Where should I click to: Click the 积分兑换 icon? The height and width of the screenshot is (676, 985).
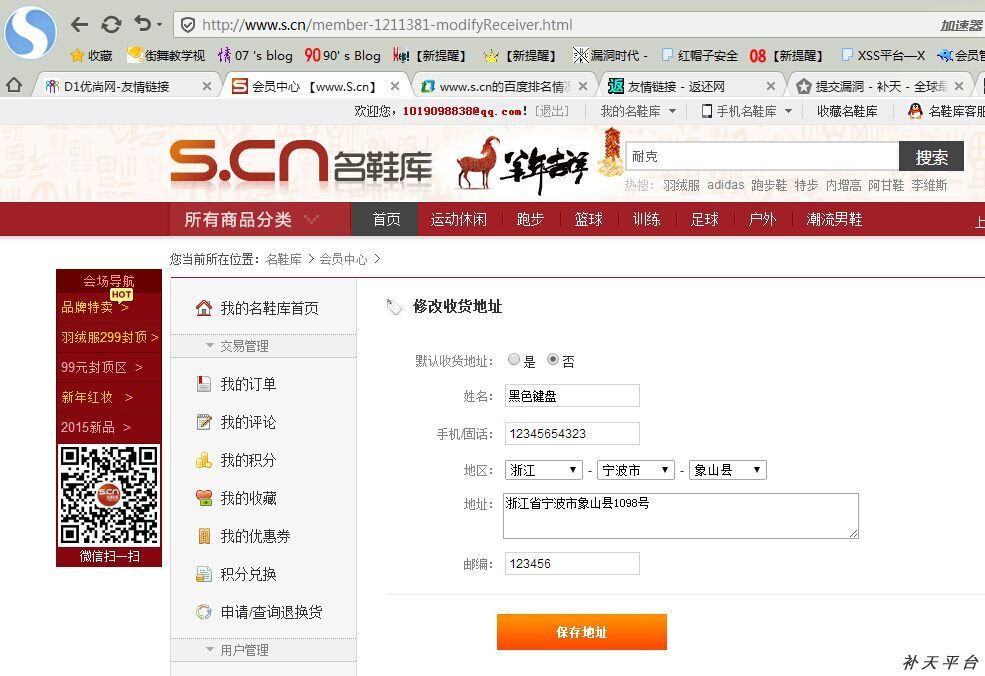(x=204, y=574)
